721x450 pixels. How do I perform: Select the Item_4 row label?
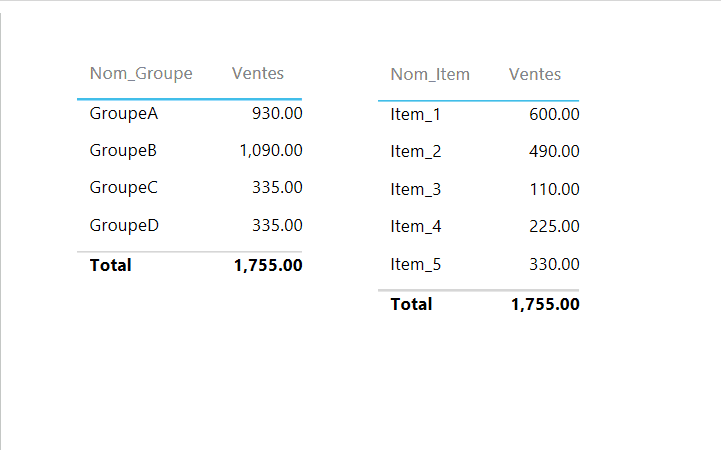(x=416, y=227)
